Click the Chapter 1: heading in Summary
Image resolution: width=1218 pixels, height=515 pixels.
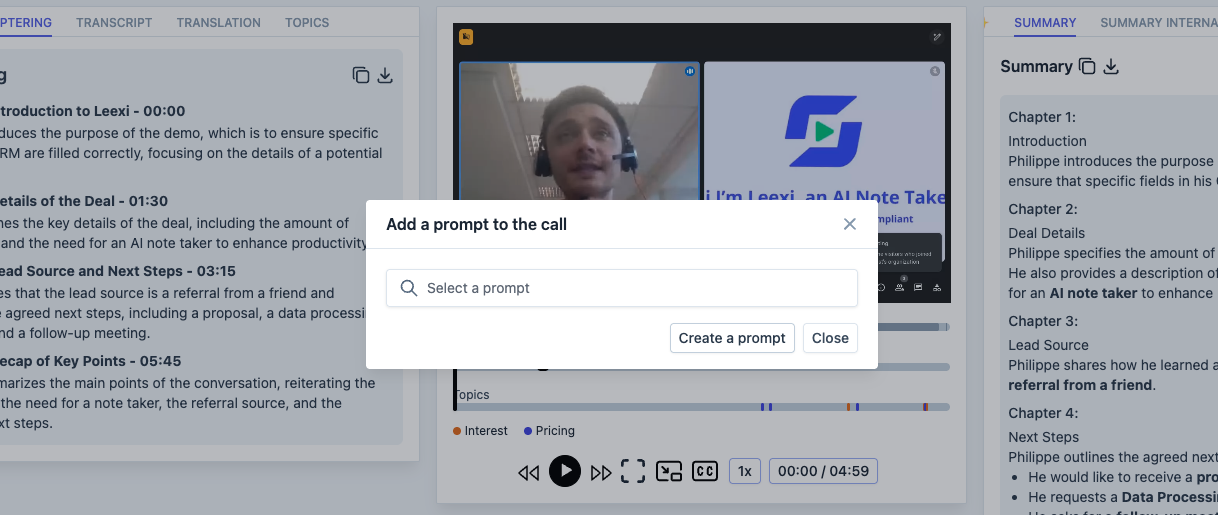coord(1042,117)
